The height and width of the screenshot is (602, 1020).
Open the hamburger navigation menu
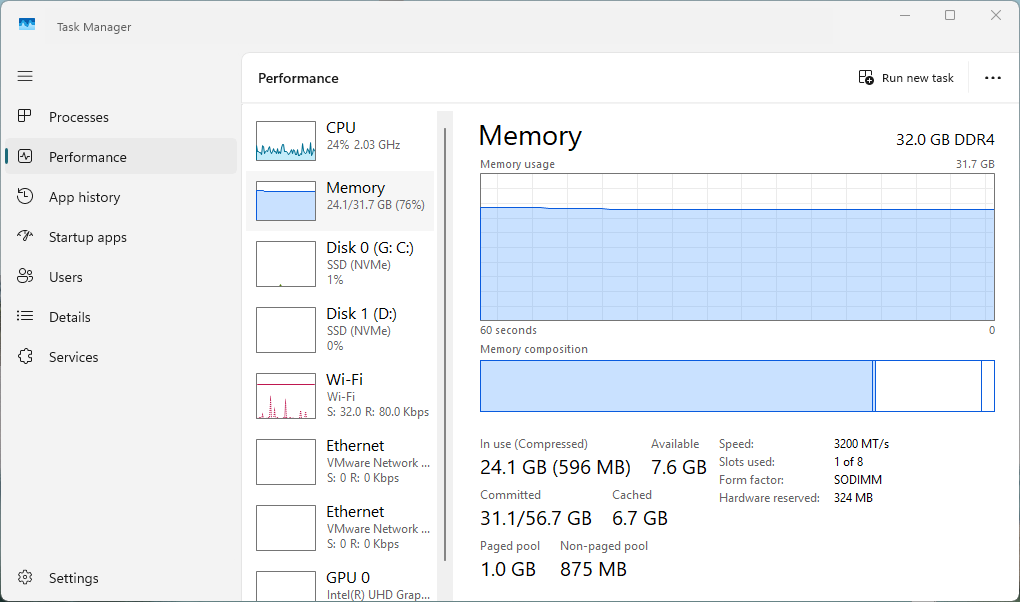tap(25, 76)
